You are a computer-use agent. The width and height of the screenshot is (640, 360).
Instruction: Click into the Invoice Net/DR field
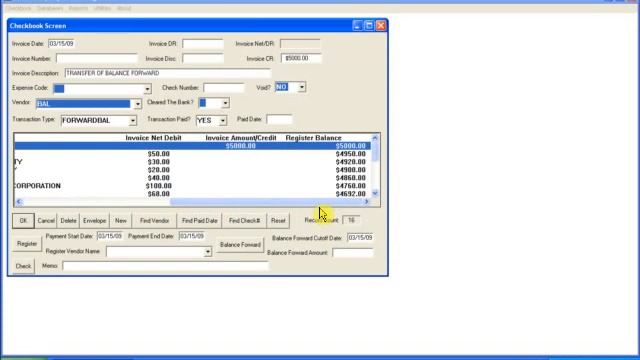[x=300, y=44]
